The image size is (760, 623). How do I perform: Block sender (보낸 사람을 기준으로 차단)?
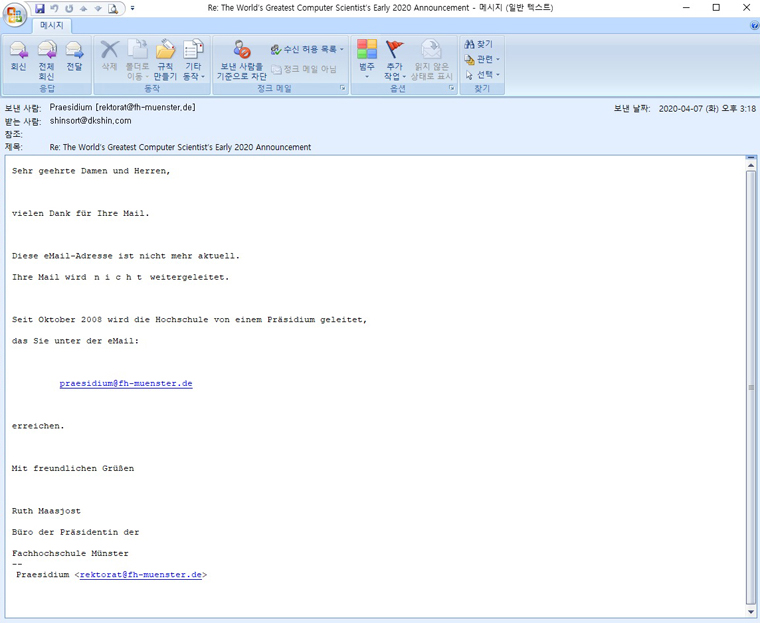pos(241,59)
